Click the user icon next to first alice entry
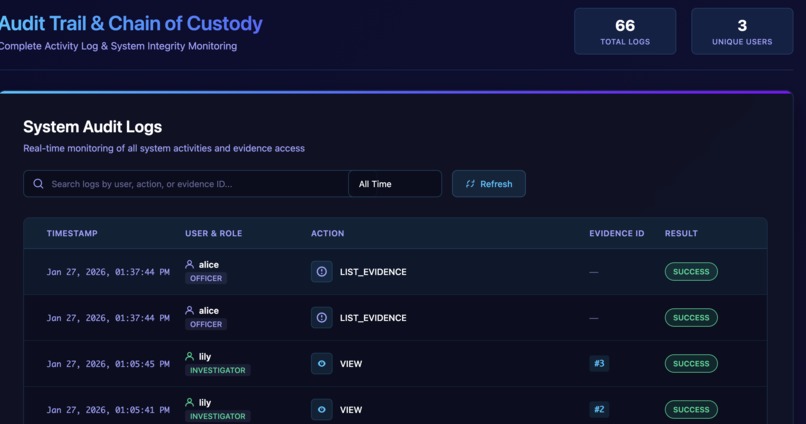Image resolution: width=806 pixels, height=424 pixels. tap(190, 264)
